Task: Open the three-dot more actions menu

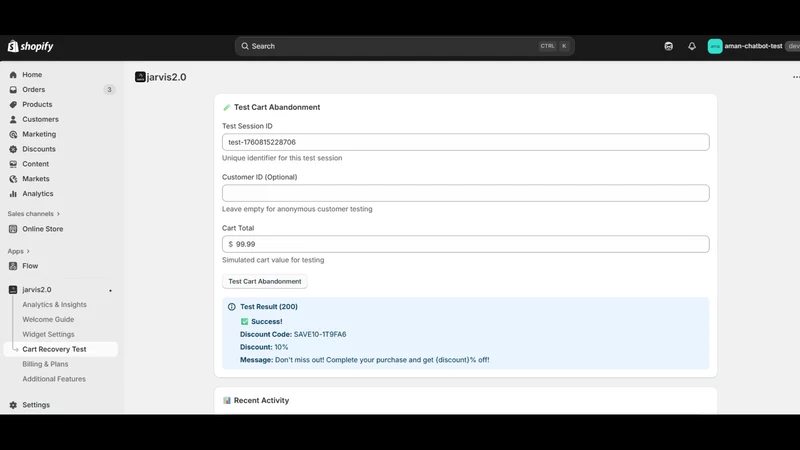Action: click(x=796, y=77)
